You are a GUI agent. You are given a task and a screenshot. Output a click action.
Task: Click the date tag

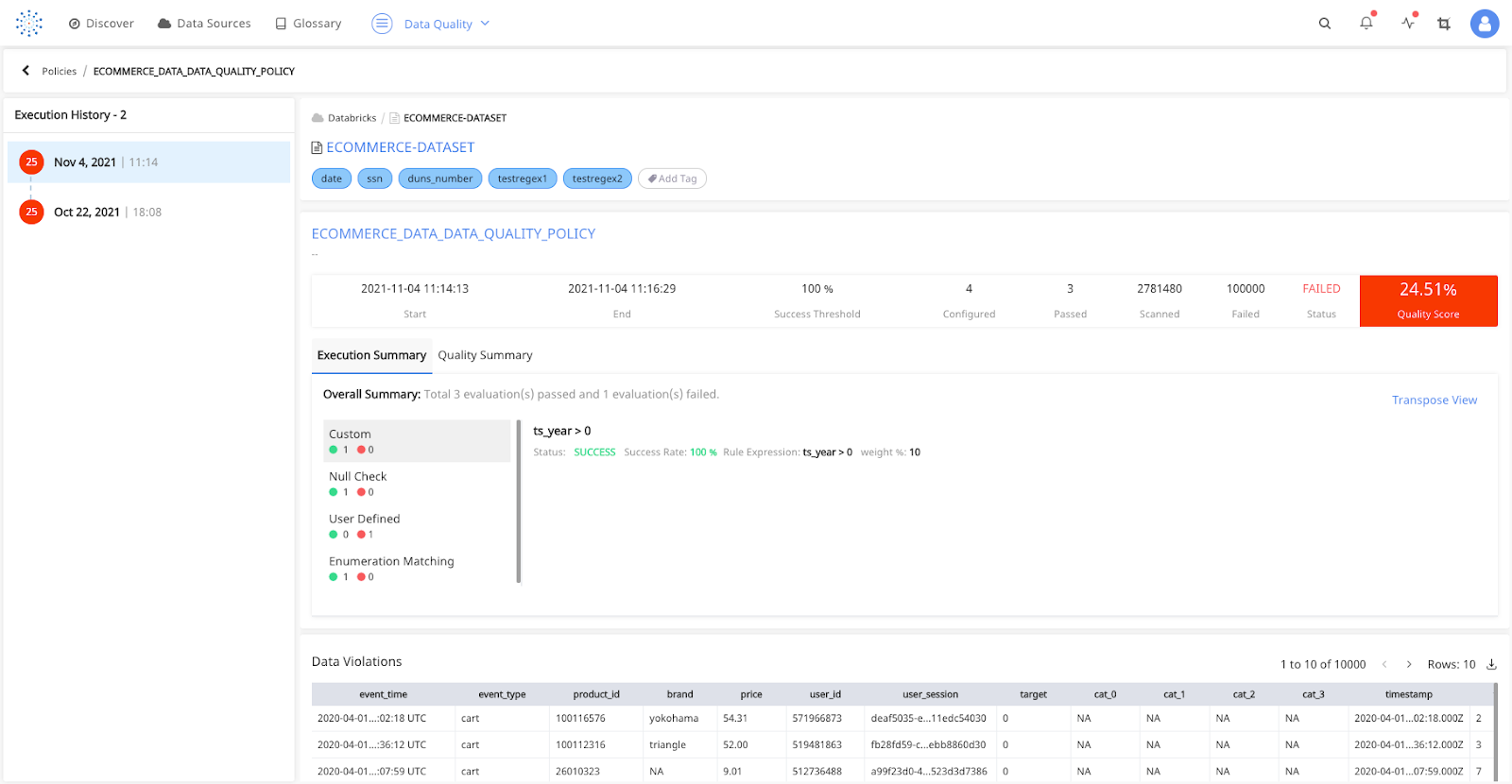pos(332,179)
